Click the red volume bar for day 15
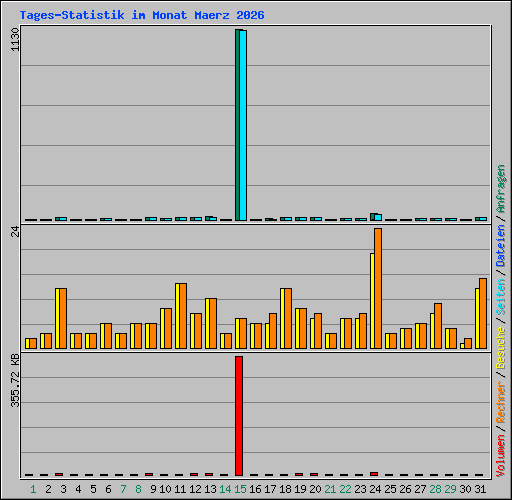 pyautogui.click(x=239, y=416)
